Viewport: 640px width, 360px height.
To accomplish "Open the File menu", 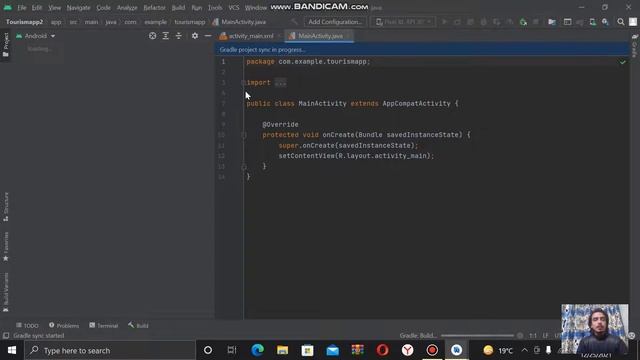I will pos(21,8).
